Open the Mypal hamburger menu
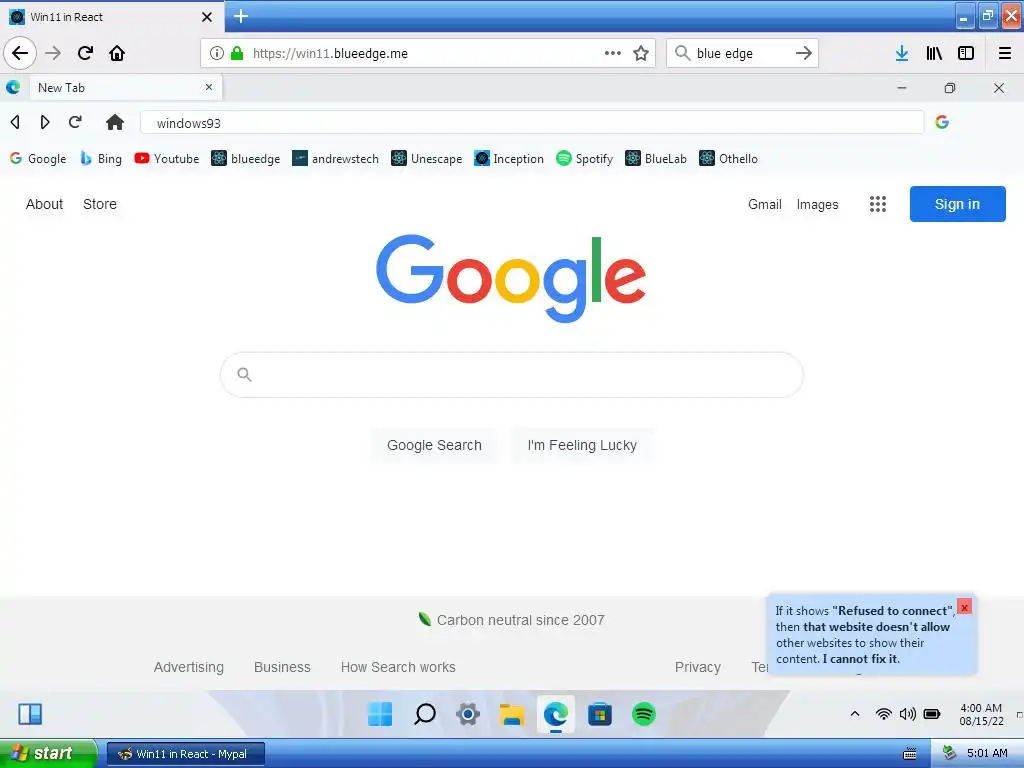 click(x=1005, y=53)
